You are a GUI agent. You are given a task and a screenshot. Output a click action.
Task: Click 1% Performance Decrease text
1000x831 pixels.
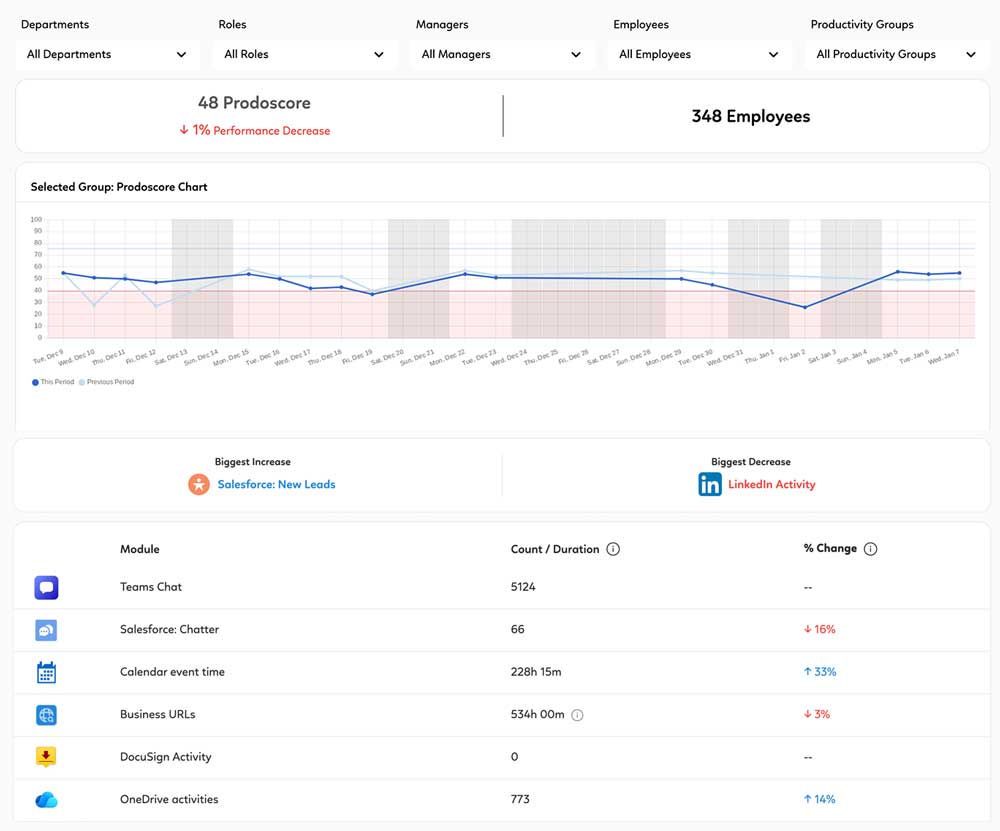click(261, 130)
